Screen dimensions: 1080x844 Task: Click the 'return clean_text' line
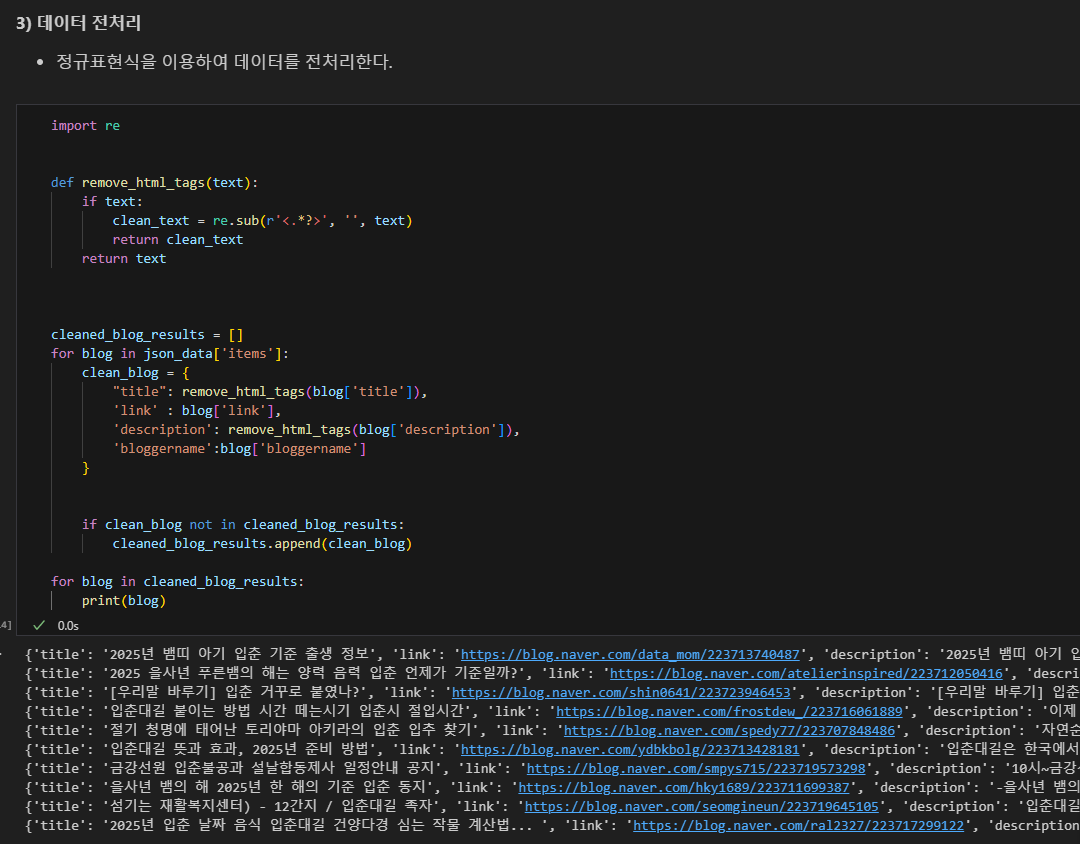pos(178,239)
